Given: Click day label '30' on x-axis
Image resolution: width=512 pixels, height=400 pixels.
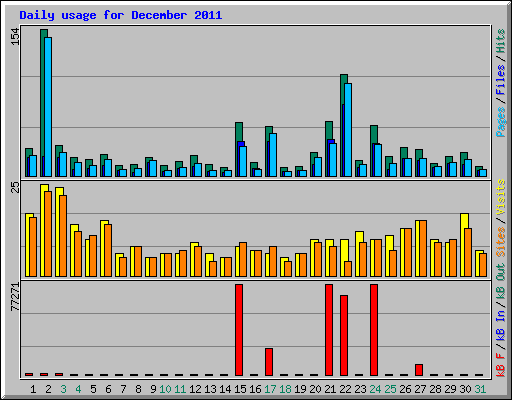Looking at the screenshot, I should pos(465,389).
